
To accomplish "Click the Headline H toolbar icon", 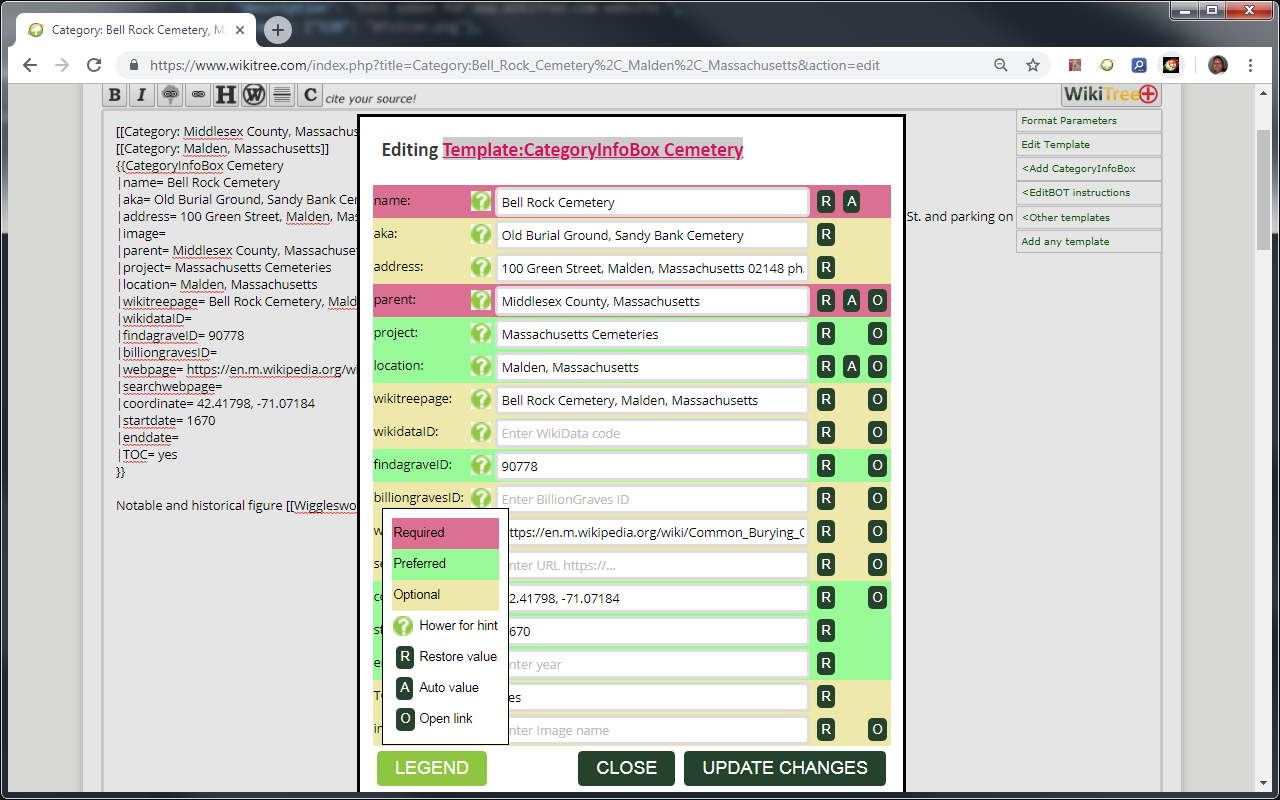I will click(226, 95).
